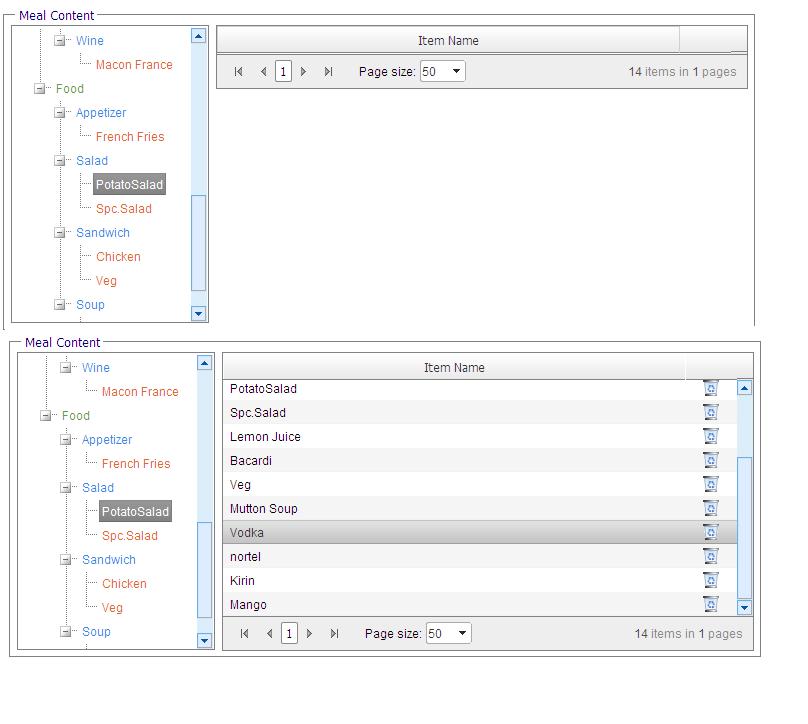Click lower grid scroll-down arrow

point(744,608)
